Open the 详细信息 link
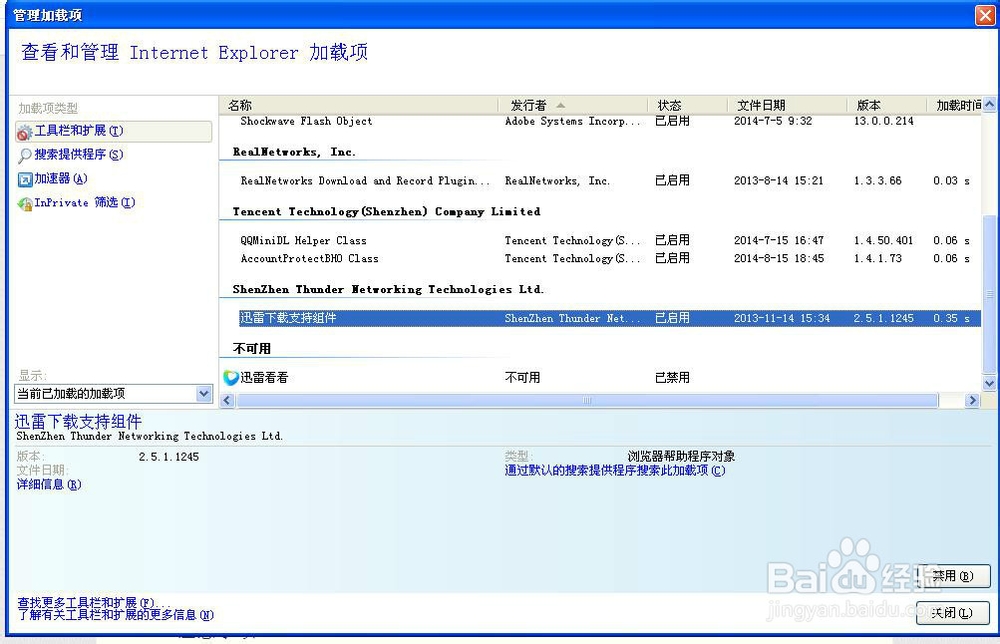Image resolution: width=1000 pixels, height=644 pixels. pyautogui.click(x=48, y=485)
